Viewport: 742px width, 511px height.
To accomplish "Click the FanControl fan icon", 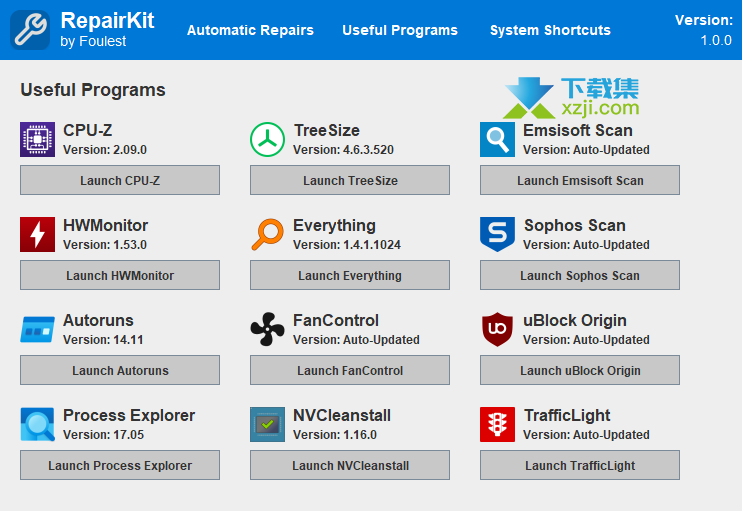I will 267,329.
